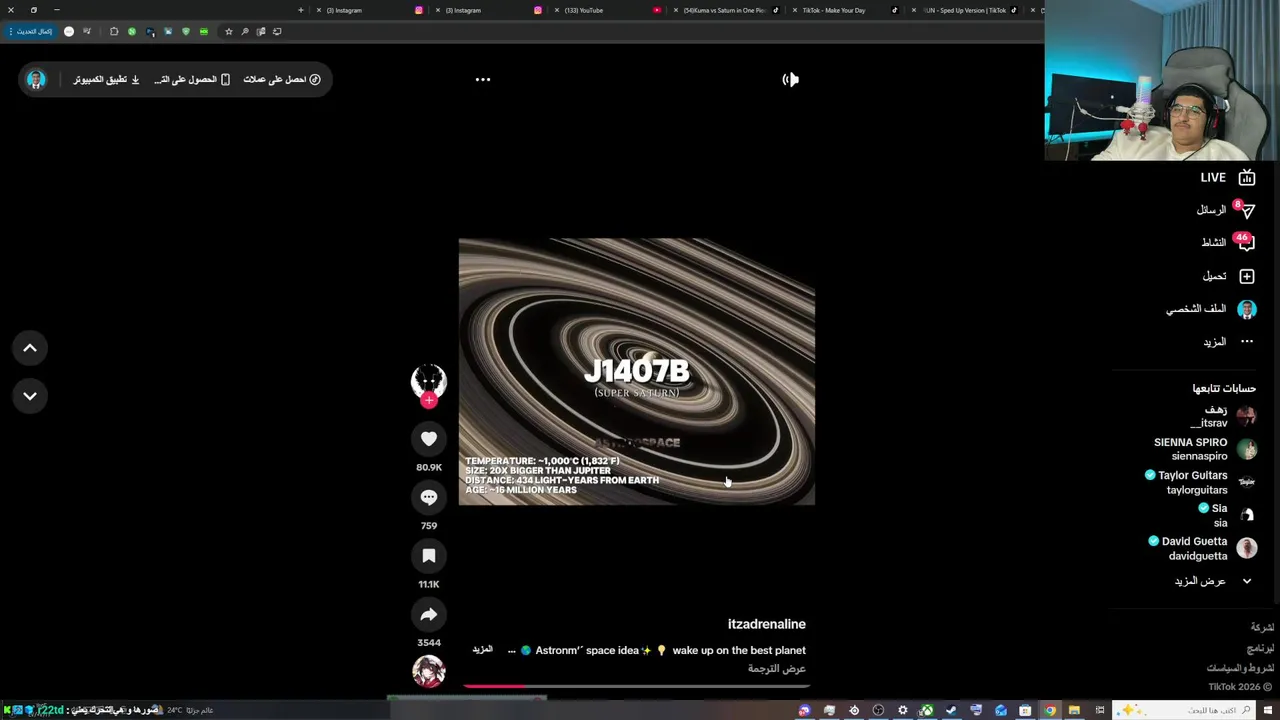
Task: Open المزيد more options in sidebar
Action: pos(1228,342)
